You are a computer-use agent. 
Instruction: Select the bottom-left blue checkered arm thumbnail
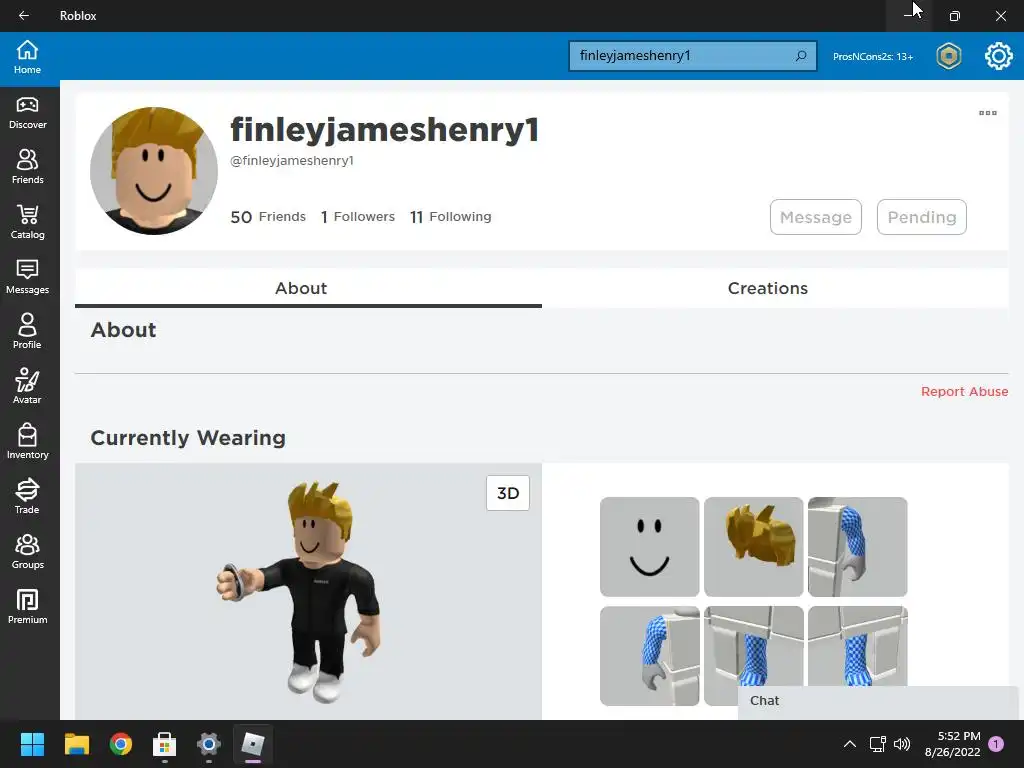click(649, 656)
